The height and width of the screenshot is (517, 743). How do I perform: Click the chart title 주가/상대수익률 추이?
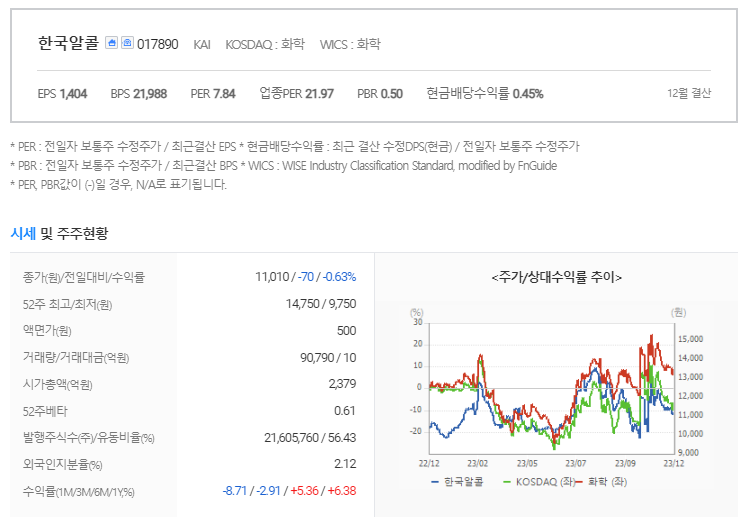[x=556, y=277]
